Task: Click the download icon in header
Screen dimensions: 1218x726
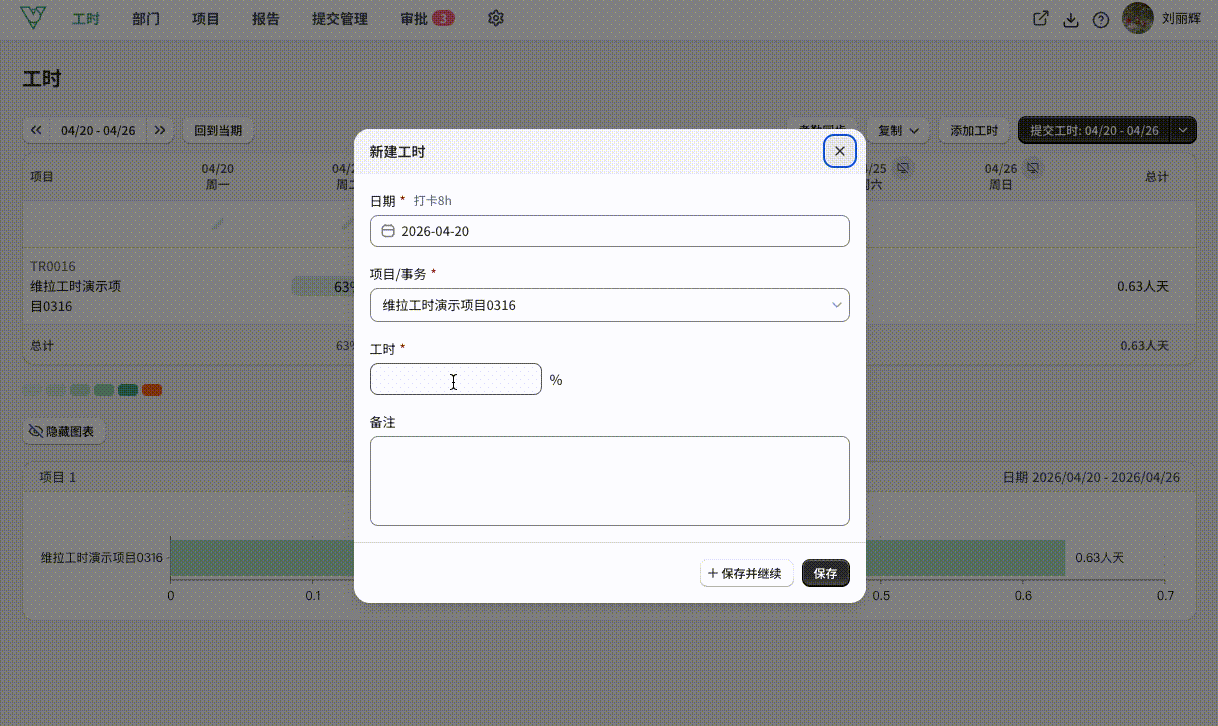Action: coord(1071,20)
